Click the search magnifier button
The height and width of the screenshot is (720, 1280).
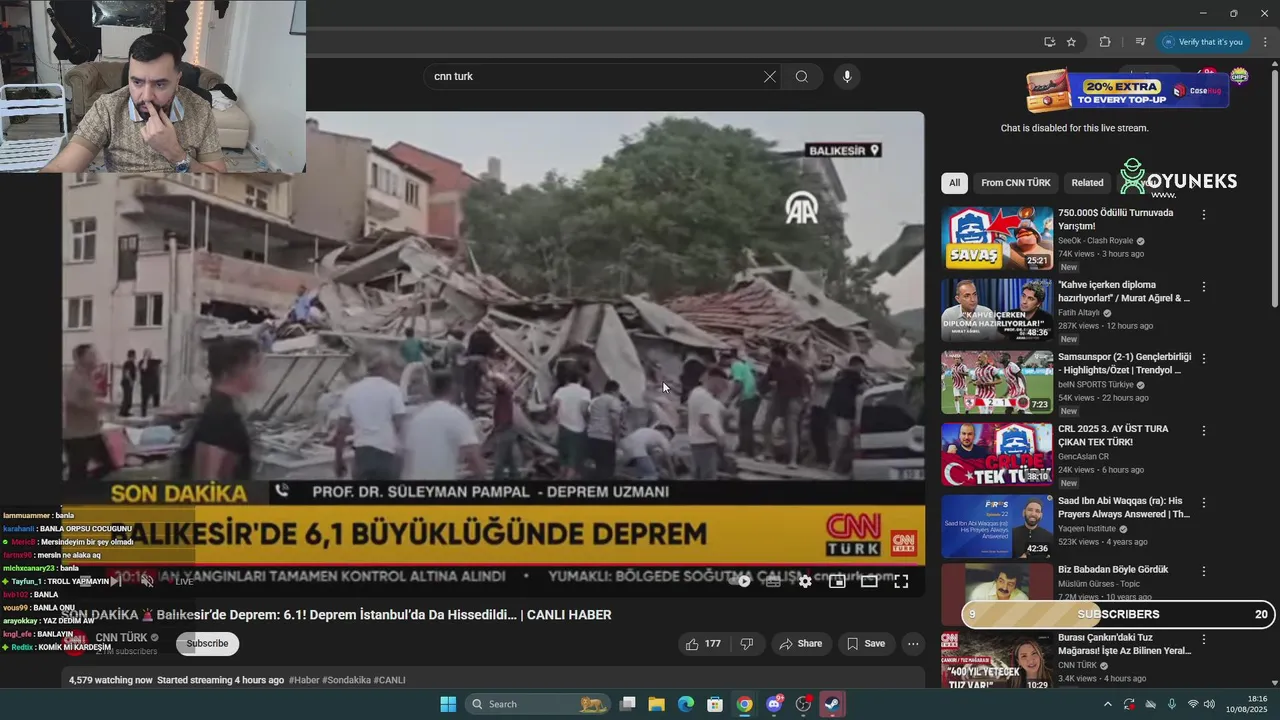pyautogui.click(x=802, y=77)
